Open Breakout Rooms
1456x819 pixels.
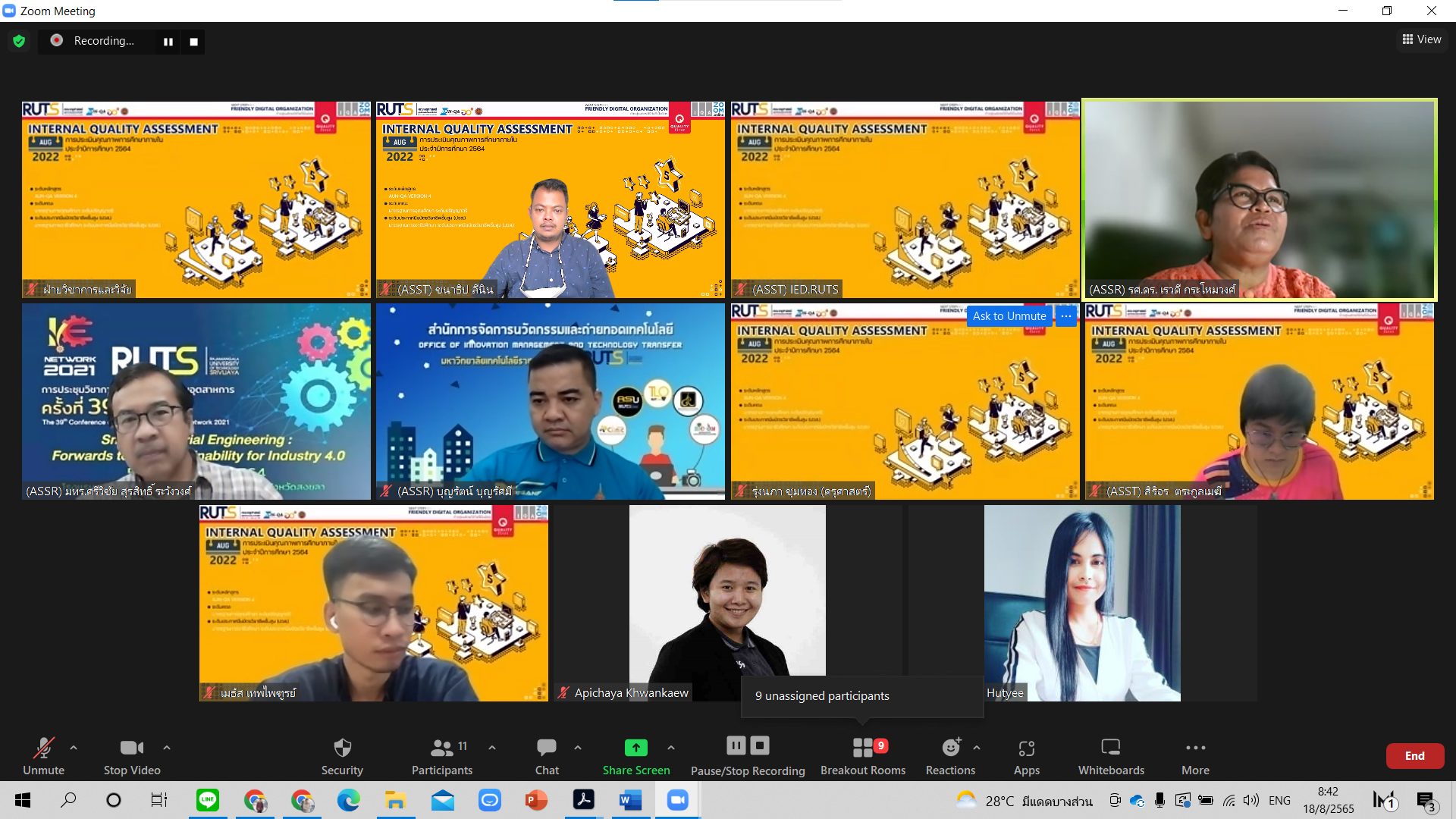pyautogui.click(x=863, y=756)
